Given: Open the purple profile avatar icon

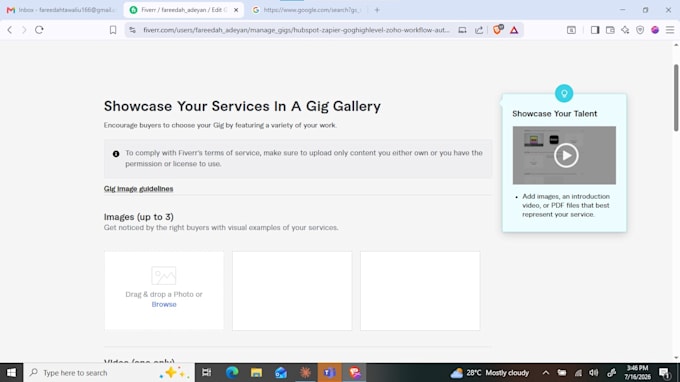Looking at the screenshot, I should pos(655,30).
